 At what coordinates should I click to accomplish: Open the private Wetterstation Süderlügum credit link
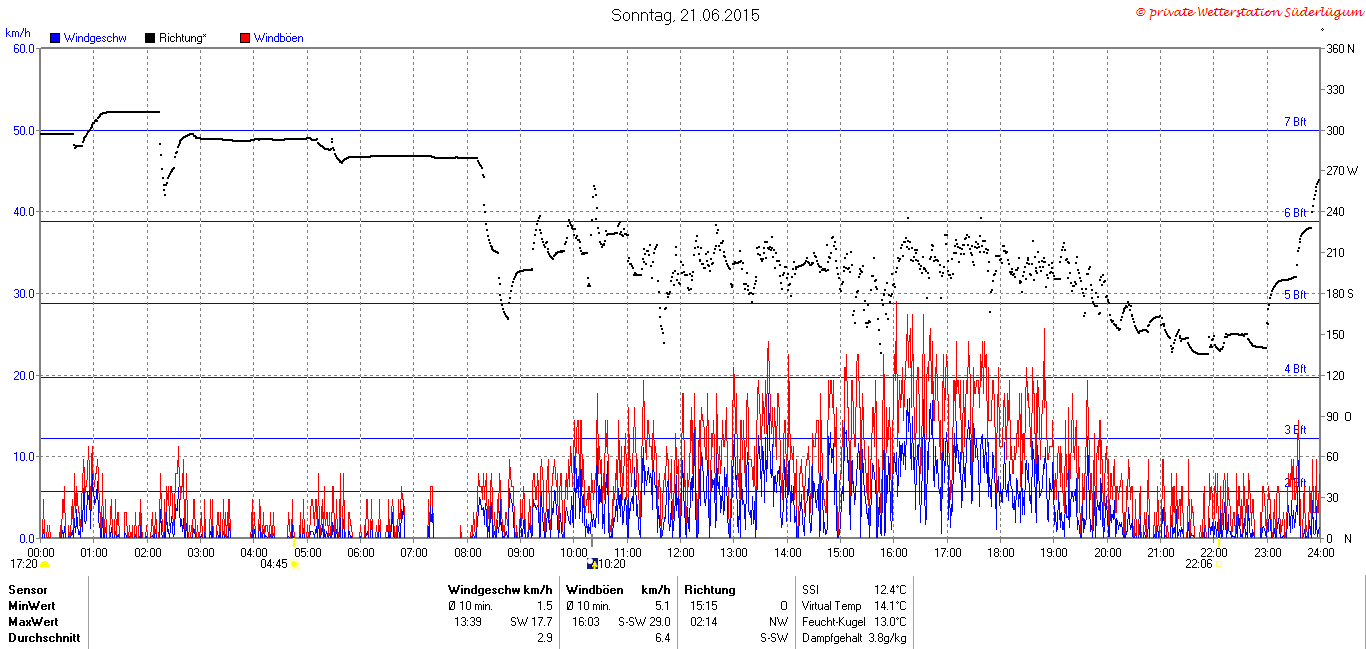1248,12
